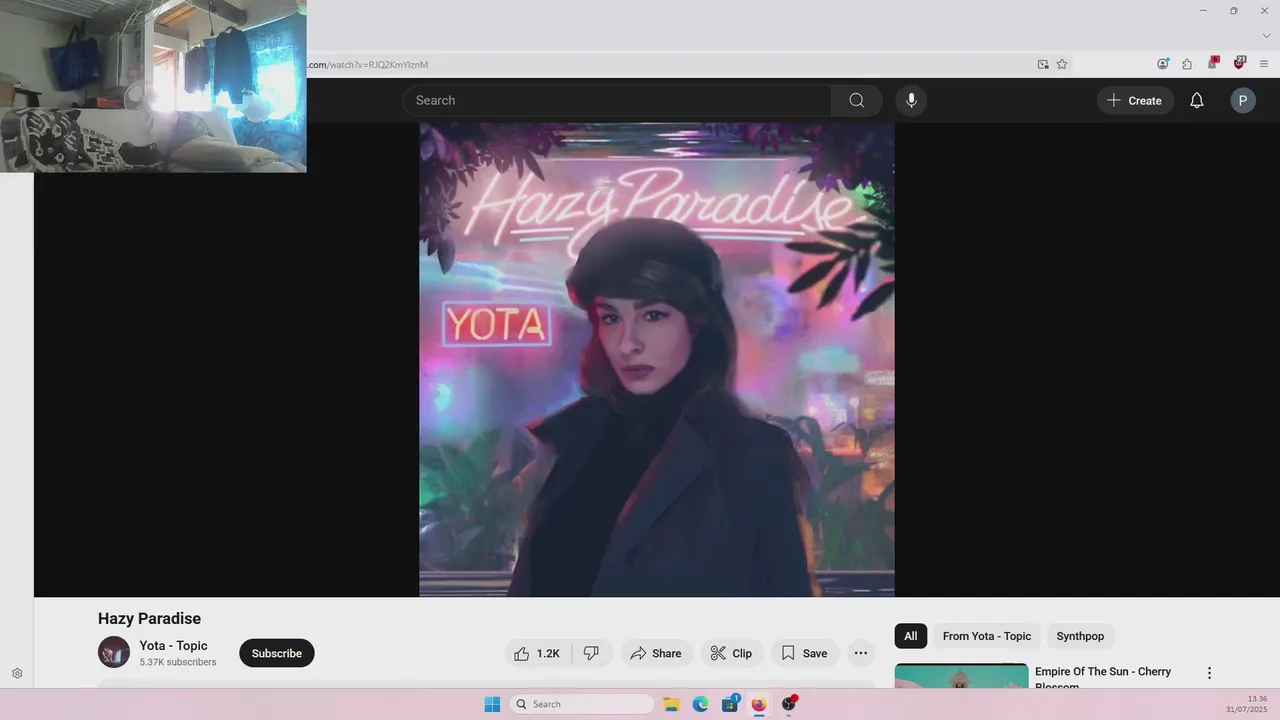Open the Yota - Topic channel avatar
Screen dimensions: 1280x720
(114, 652)
